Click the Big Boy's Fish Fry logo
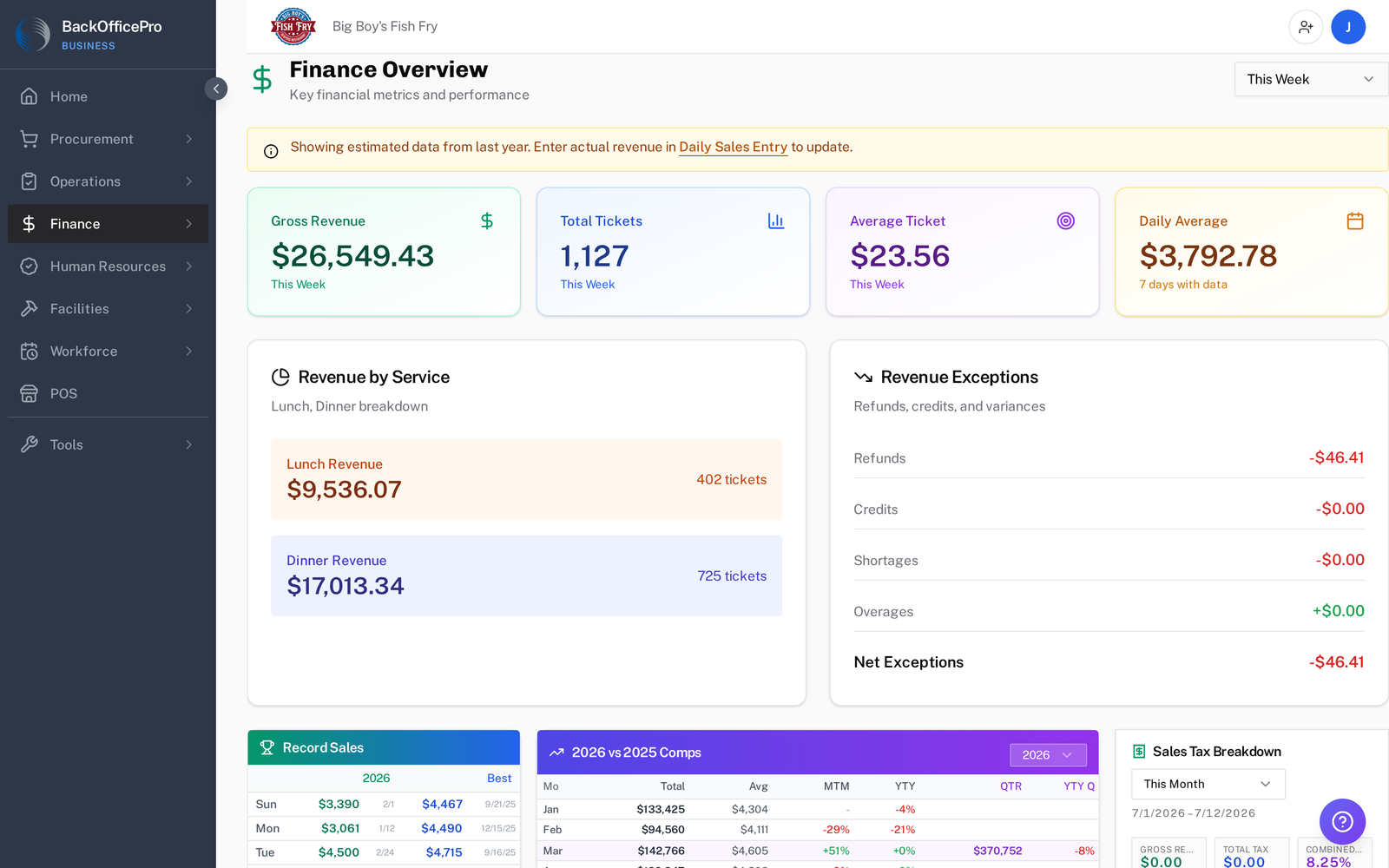This screenshot has height=868, width=1389. [x=293, y=26]
